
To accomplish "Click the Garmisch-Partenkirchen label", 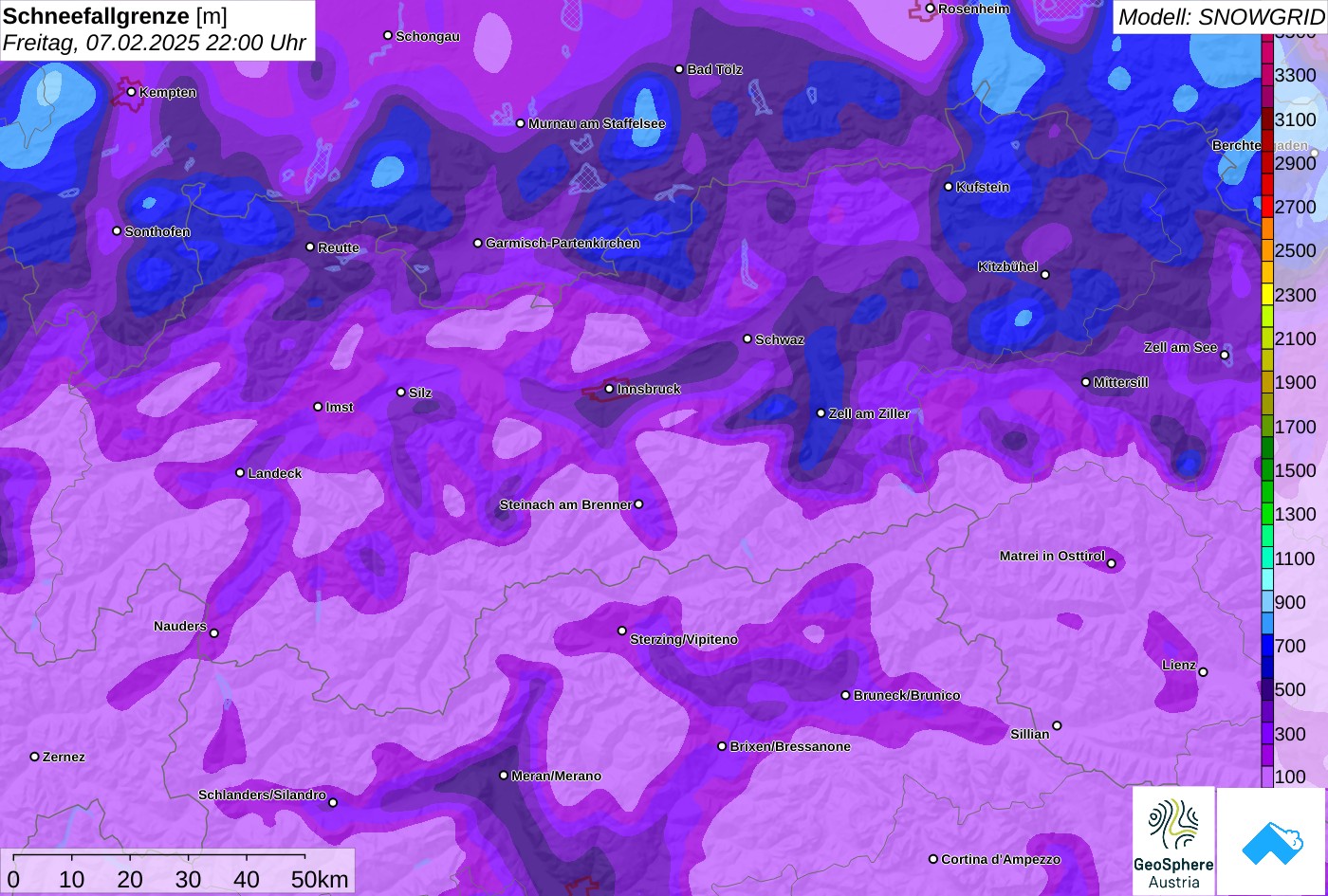I will pos(563,244).
